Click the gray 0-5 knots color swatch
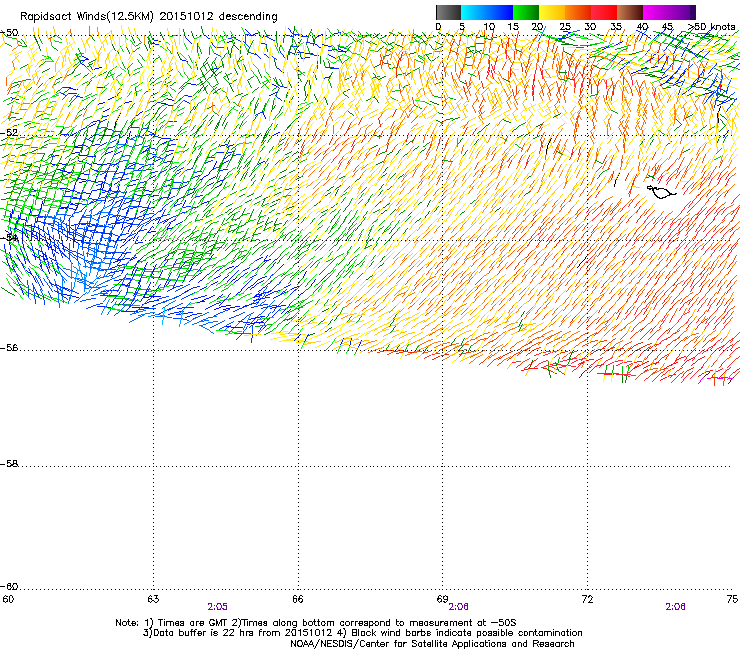This screenshot has height=650, width=740. pos(448,12)
